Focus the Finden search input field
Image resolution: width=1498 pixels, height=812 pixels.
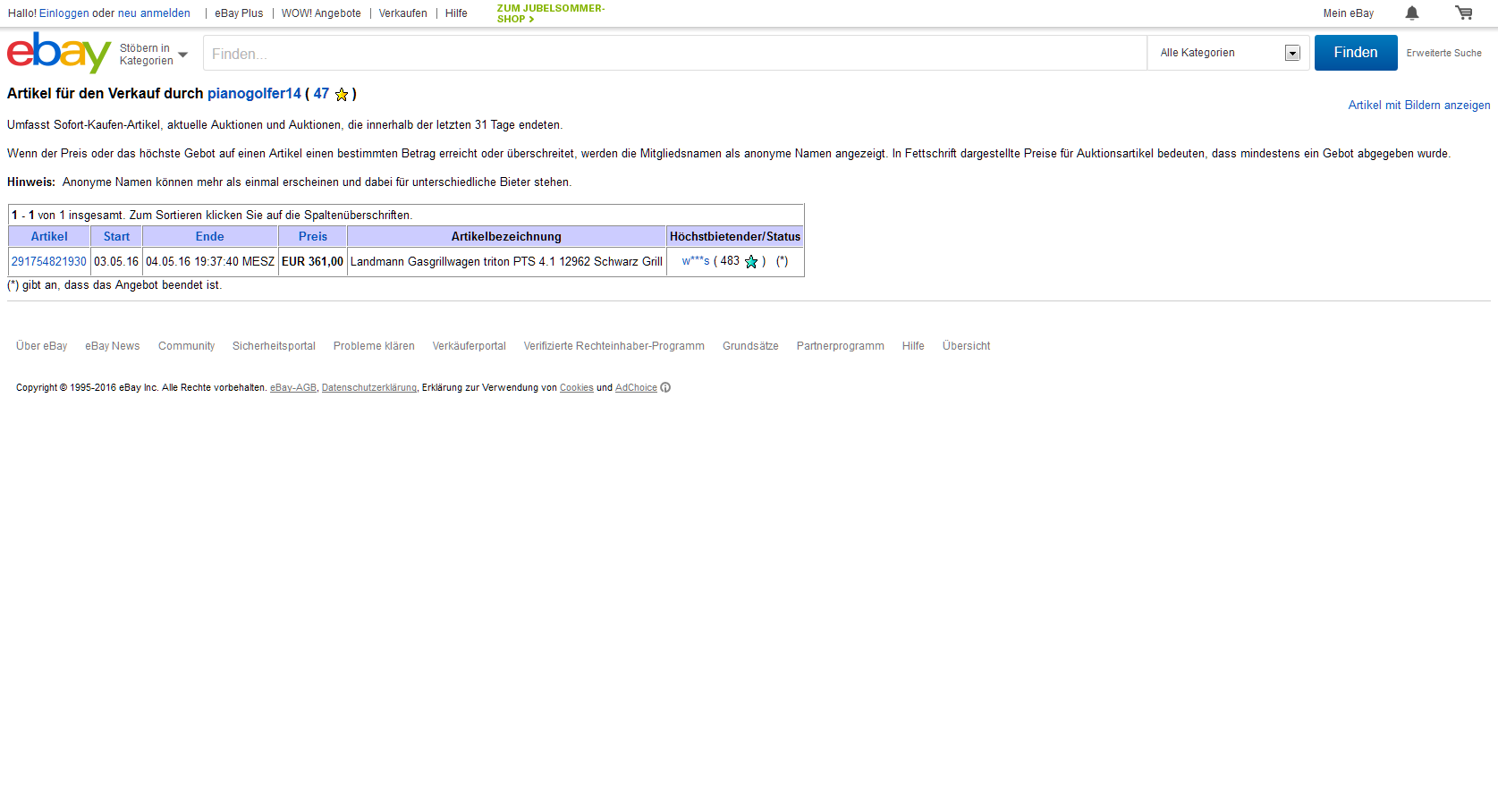[x=675, y=53]
